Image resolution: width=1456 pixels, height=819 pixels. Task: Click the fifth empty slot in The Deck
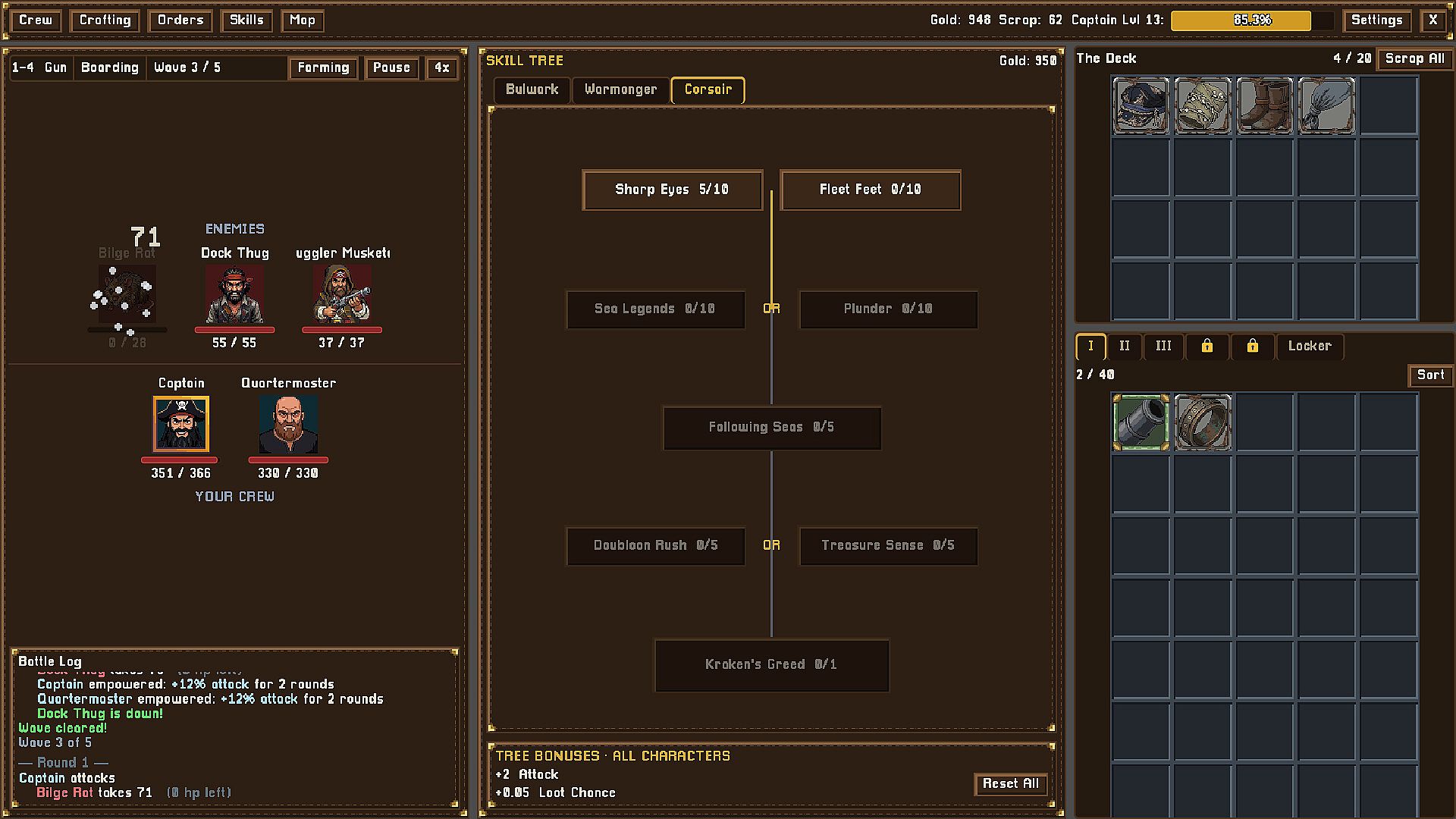point(1389,105)
